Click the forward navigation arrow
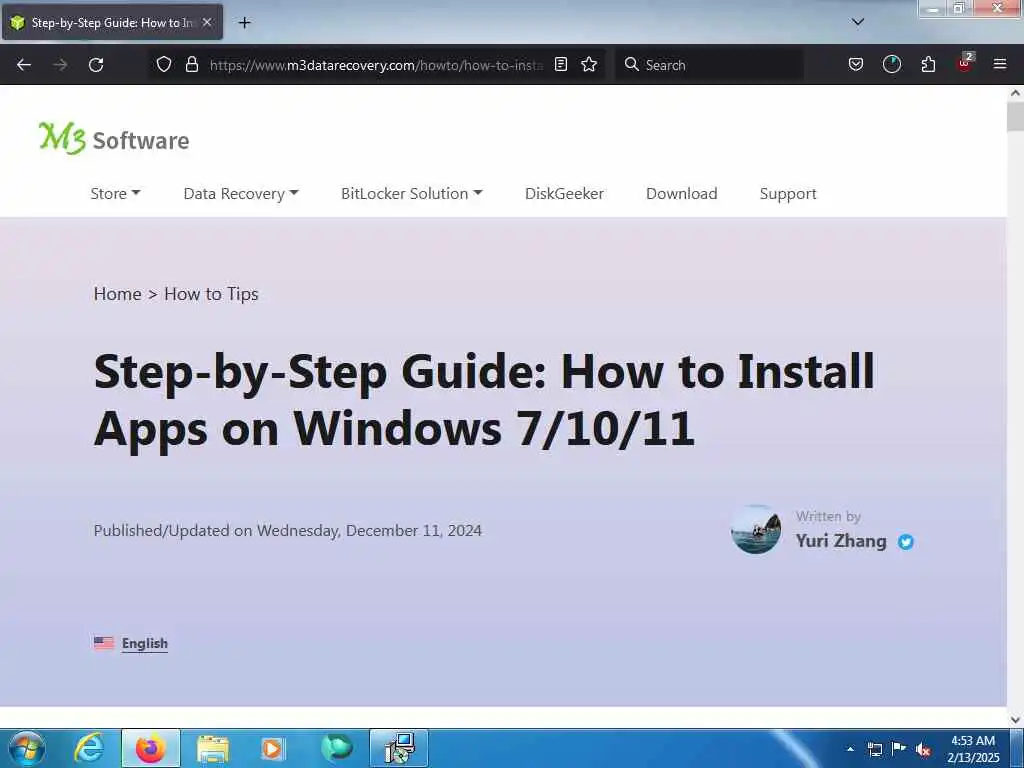The height and width of the screenshot is (768, 1024). [59, 65]
